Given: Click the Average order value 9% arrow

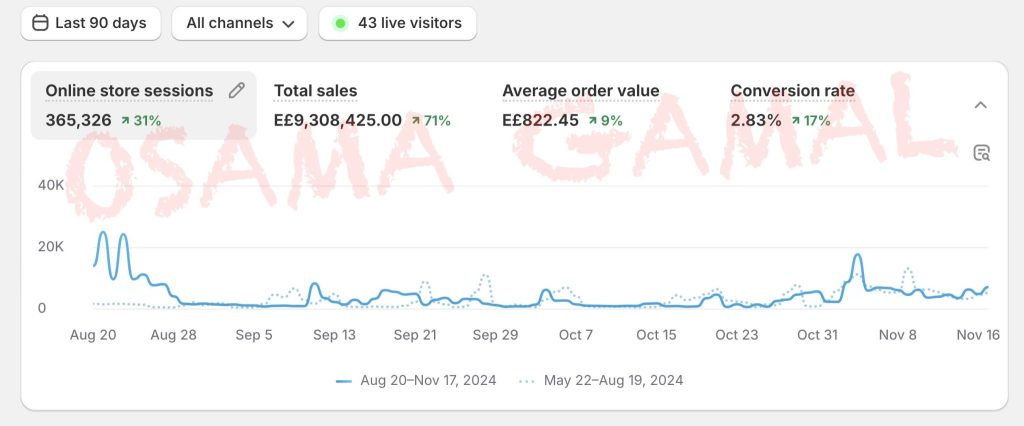Looking at the screenshot, I should 593,121.
